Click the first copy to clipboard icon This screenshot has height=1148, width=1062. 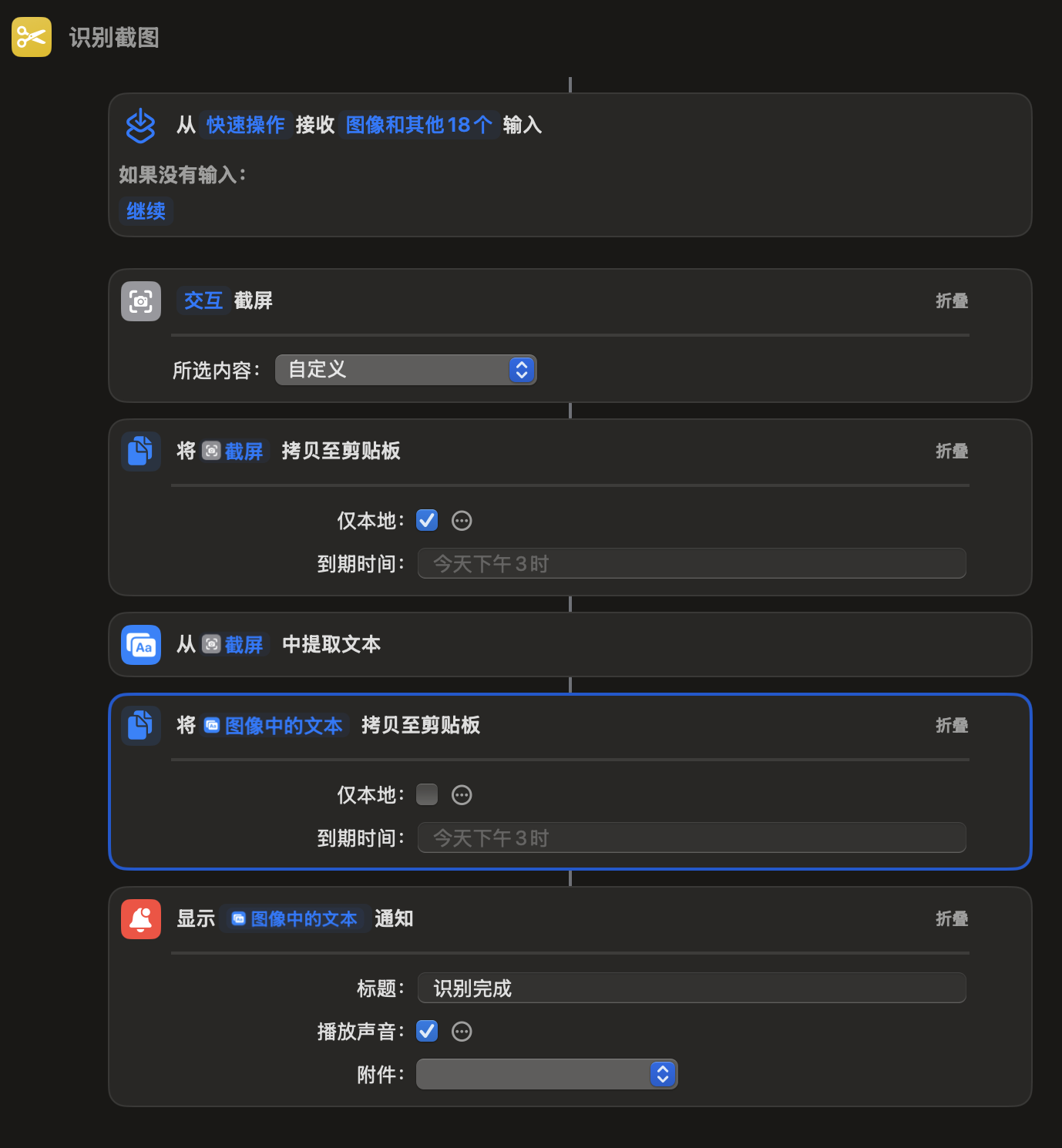[x=141, y=451]
